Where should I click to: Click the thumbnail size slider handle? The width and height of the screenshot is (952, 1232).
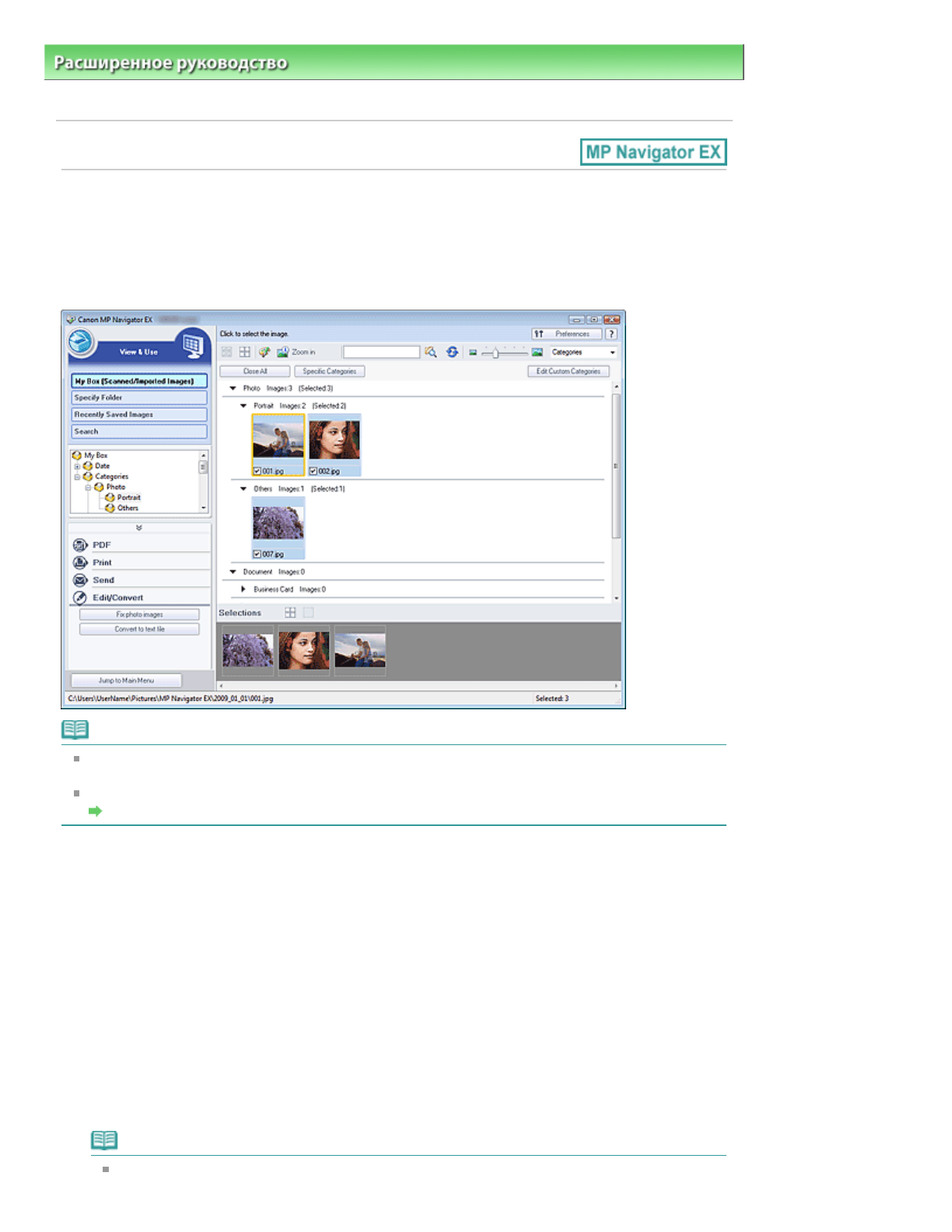495,353
